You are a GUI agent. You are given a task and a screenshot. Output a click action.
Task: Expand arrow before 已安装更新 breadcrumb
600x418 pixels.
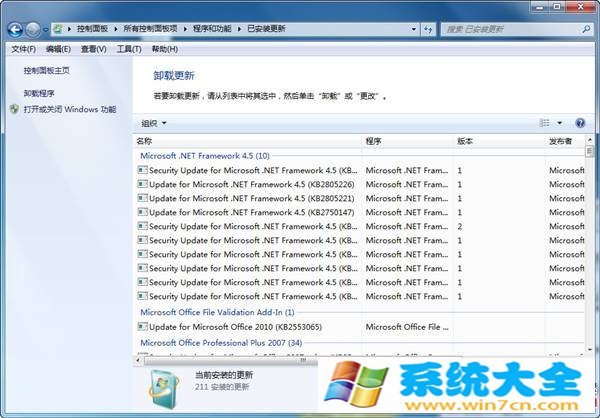tap(240, 29)
